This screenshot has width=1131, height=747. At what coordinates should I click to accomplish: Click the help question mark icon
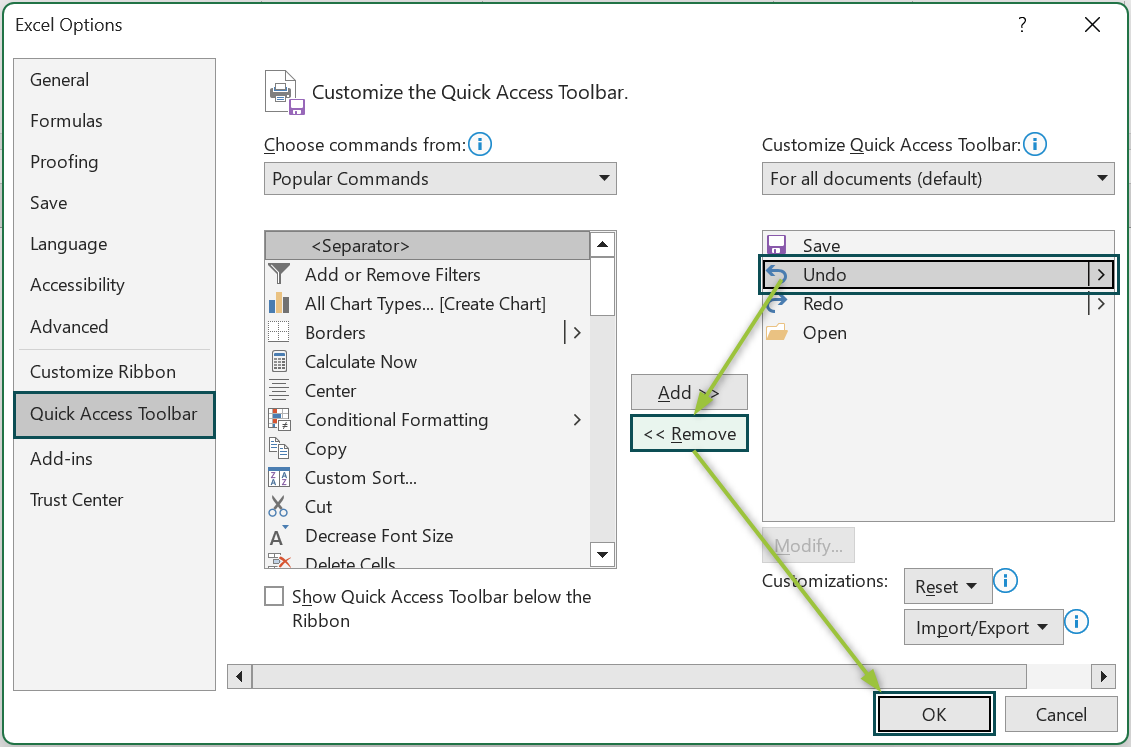1022,25
